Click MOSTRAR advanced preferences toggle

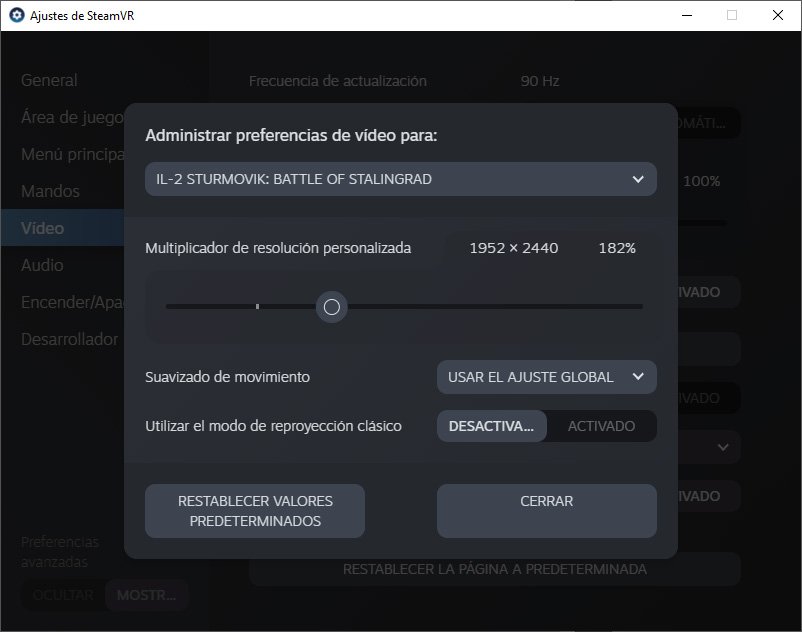coord(147,595)
